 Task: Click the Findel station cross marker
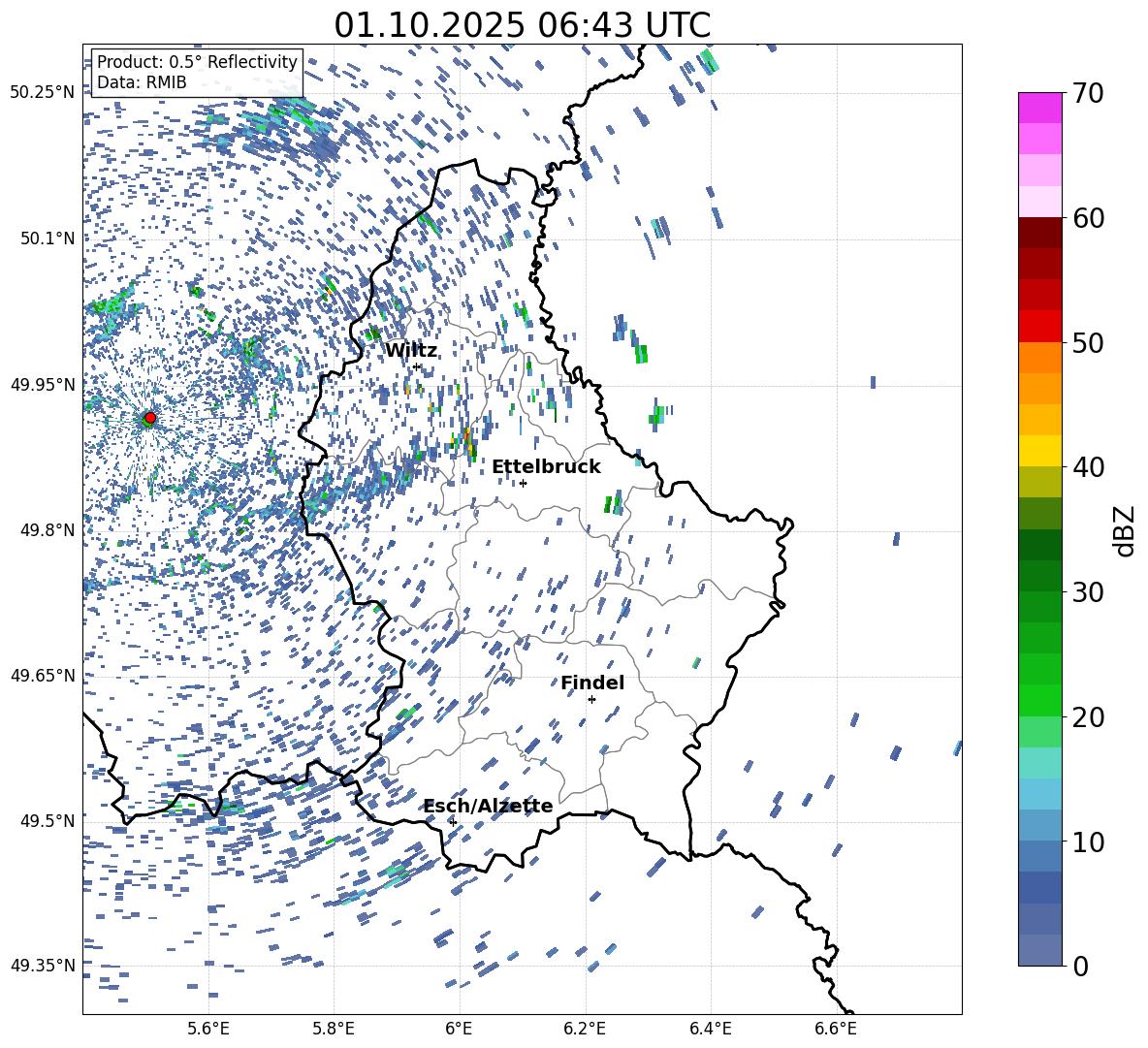[x=591, y=699]
